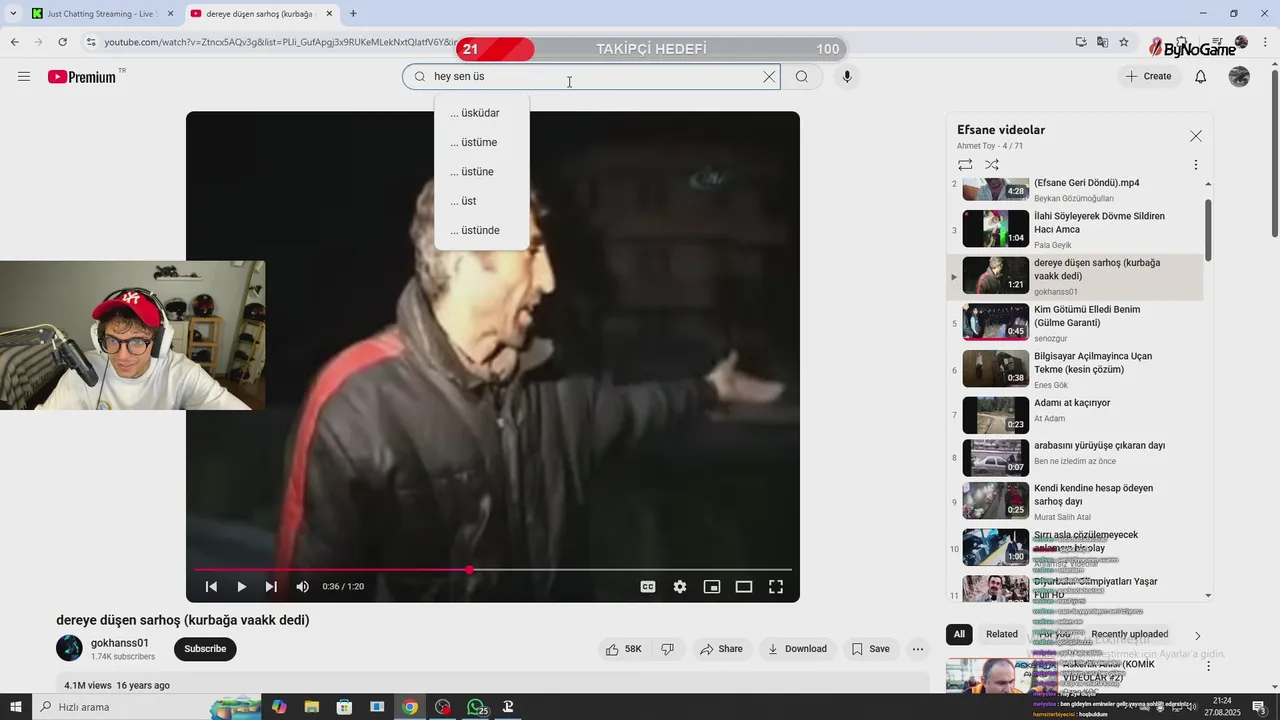Open the gokhanss01 channel link
This screenshot has height=720, width=1280.
tap(120, 643)
